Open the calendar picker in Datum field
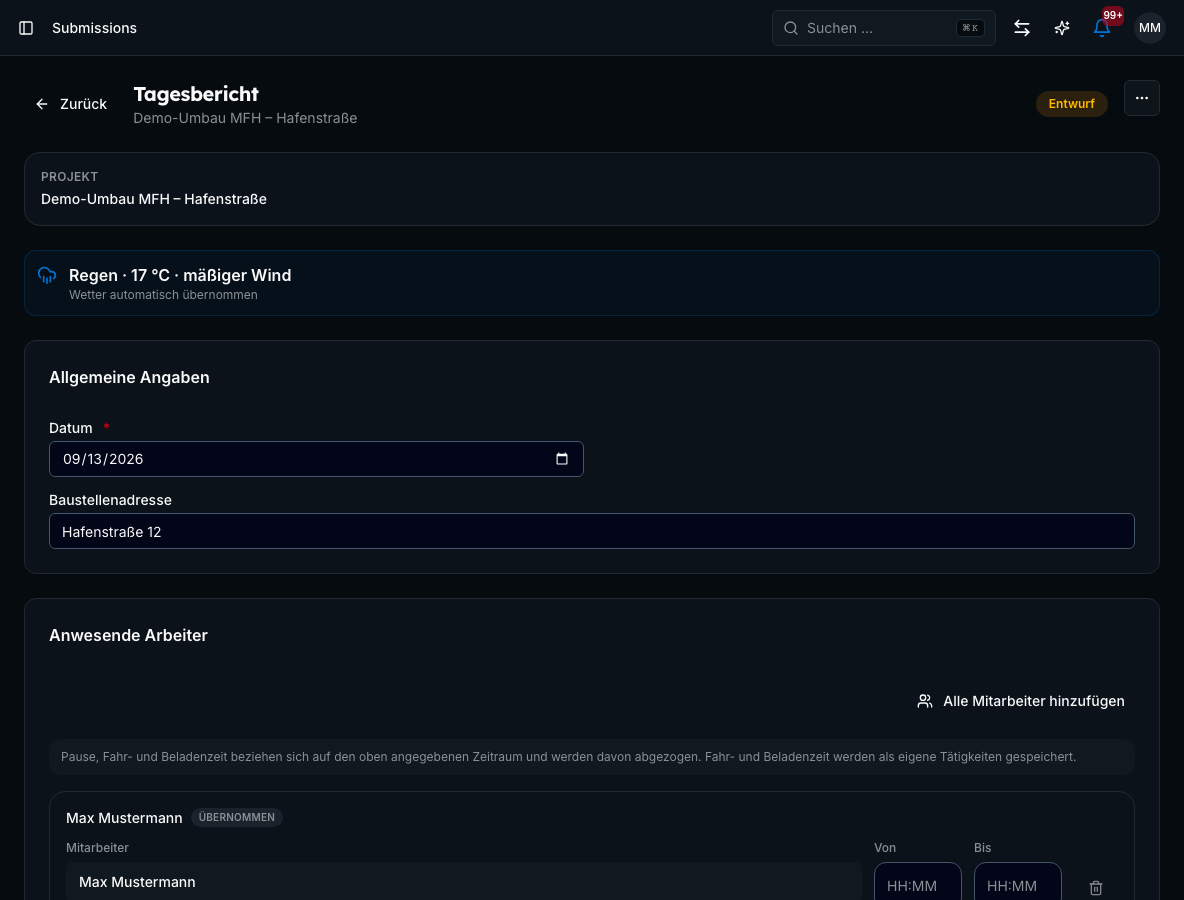Screen dimensions: 1184x900 561,459
